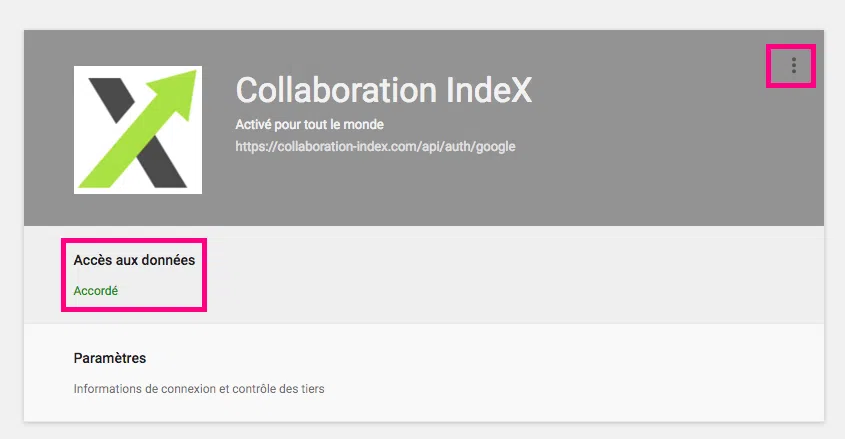Expand the Paramètres section
Viewport: 845px width, 439px height.
tap(424, 373)
